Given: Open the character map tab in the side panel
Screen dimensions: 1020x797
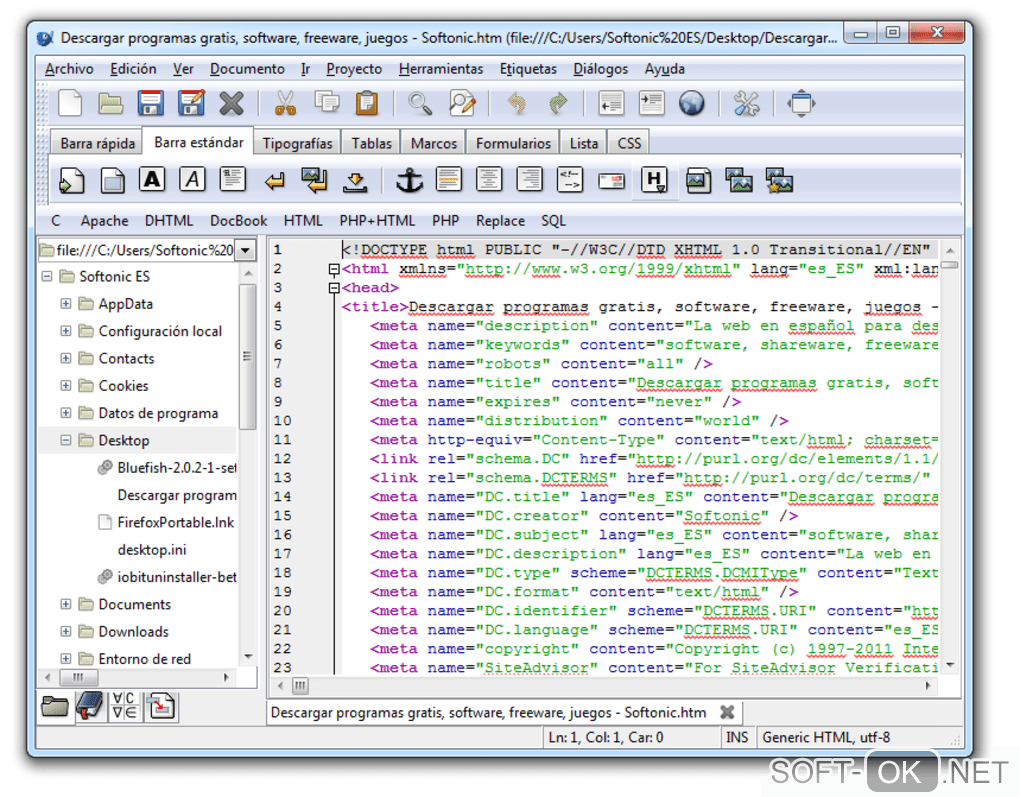Looking at the screenshot, I should [125, 706].
